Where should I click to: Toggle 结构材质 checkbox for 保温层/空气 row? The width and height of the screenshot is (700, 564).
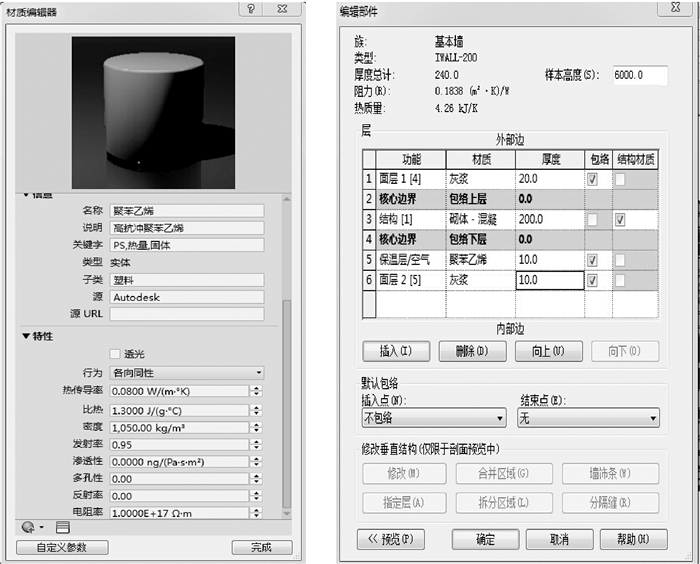pyautogui.click(x=620, y=260)
